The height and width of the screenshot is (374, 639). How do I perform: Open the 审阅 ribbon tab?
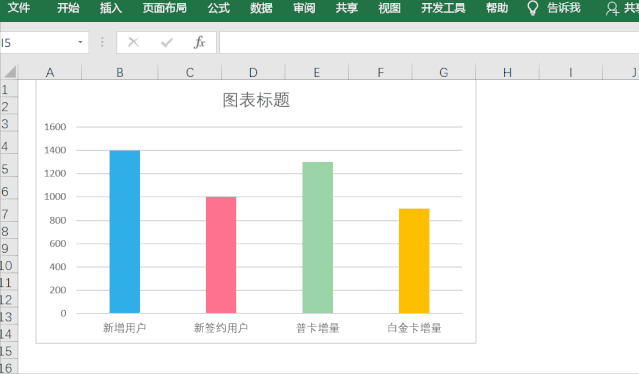point(304,8)
